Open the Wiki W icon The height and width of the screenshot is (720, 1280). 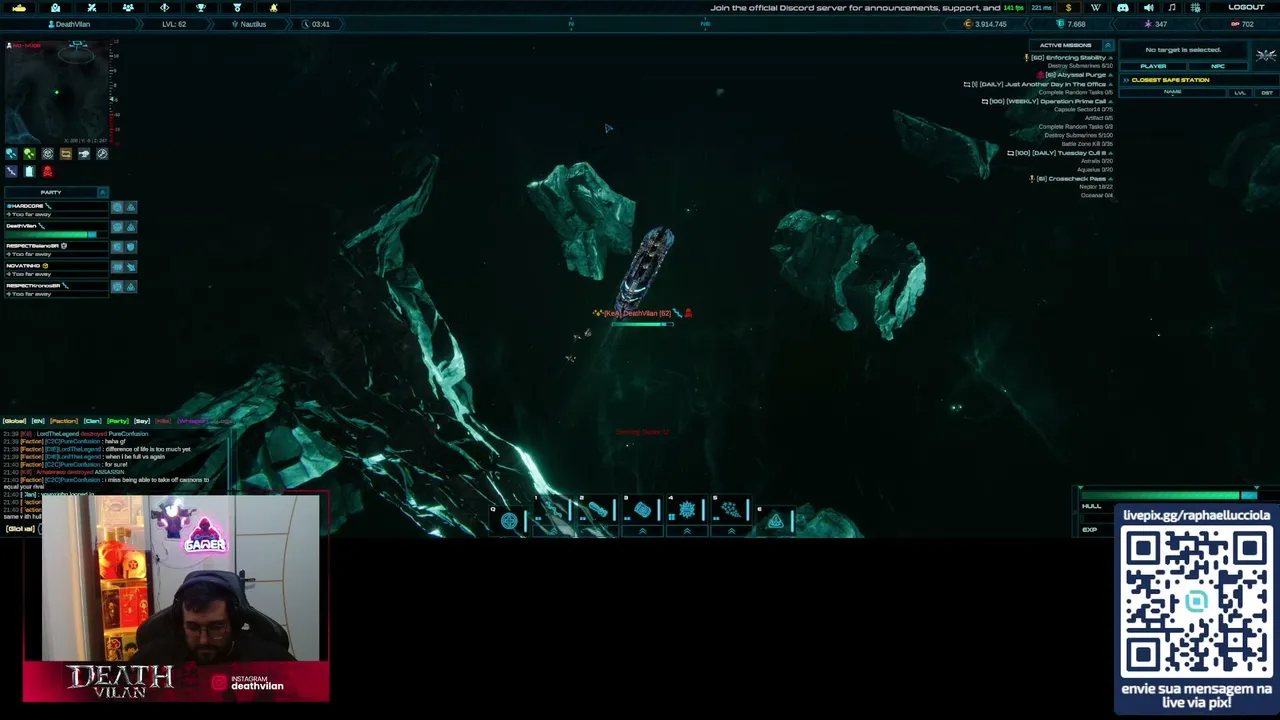click(x=1096, y=7)
